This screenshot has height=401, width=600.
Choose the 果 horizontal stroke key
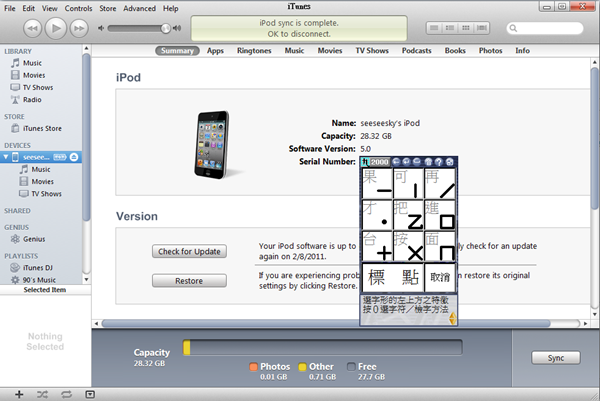[x=377, y=183]
